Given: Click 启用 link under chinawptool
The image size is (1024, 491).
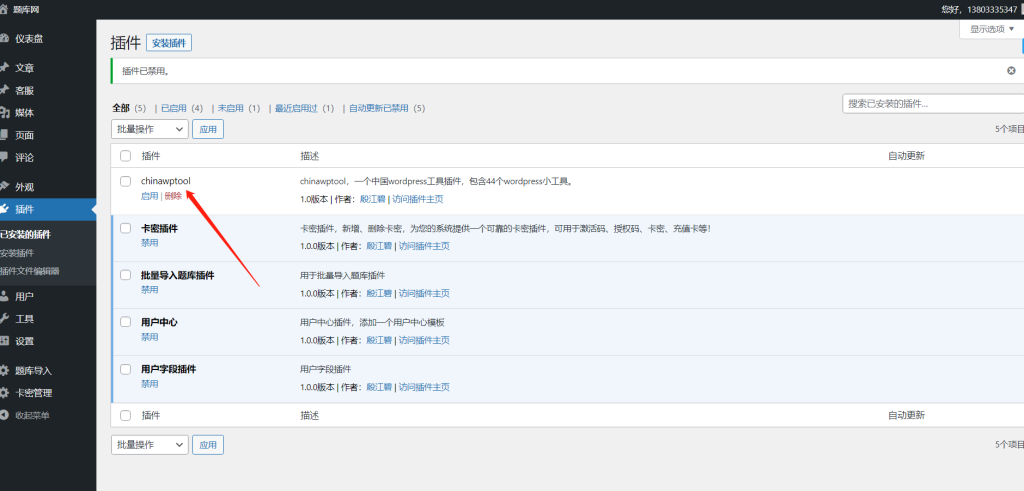Looking at the screenshot, I should click(149, 196).
